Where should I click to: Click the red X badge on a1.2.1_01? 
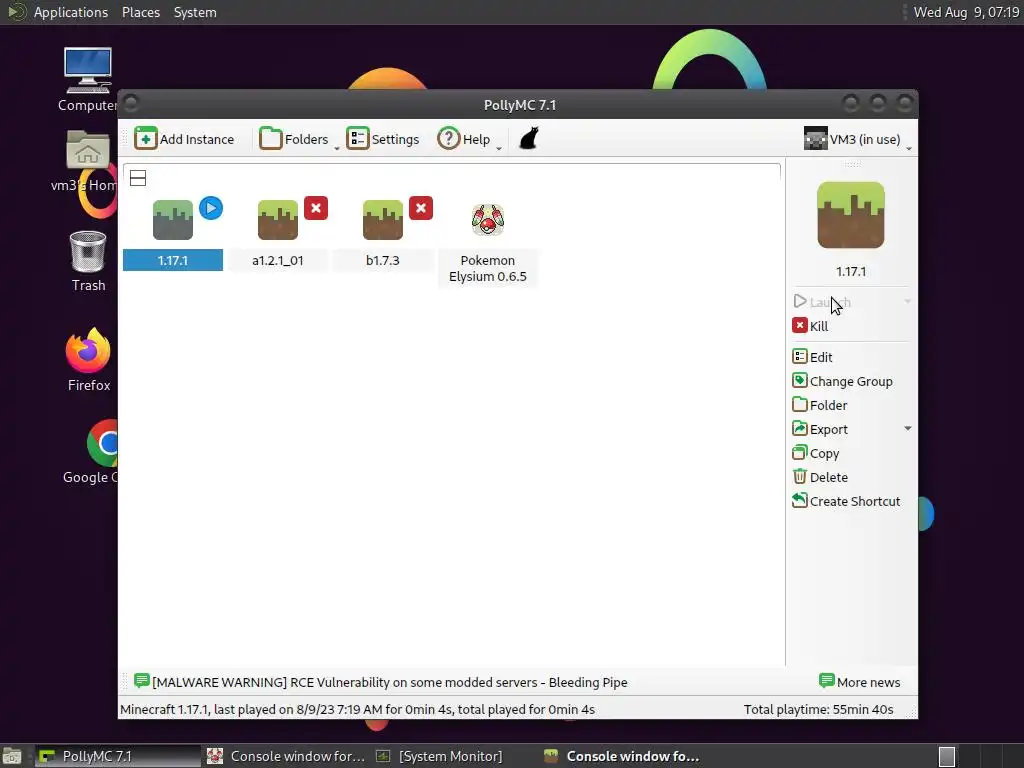[316, 208]
